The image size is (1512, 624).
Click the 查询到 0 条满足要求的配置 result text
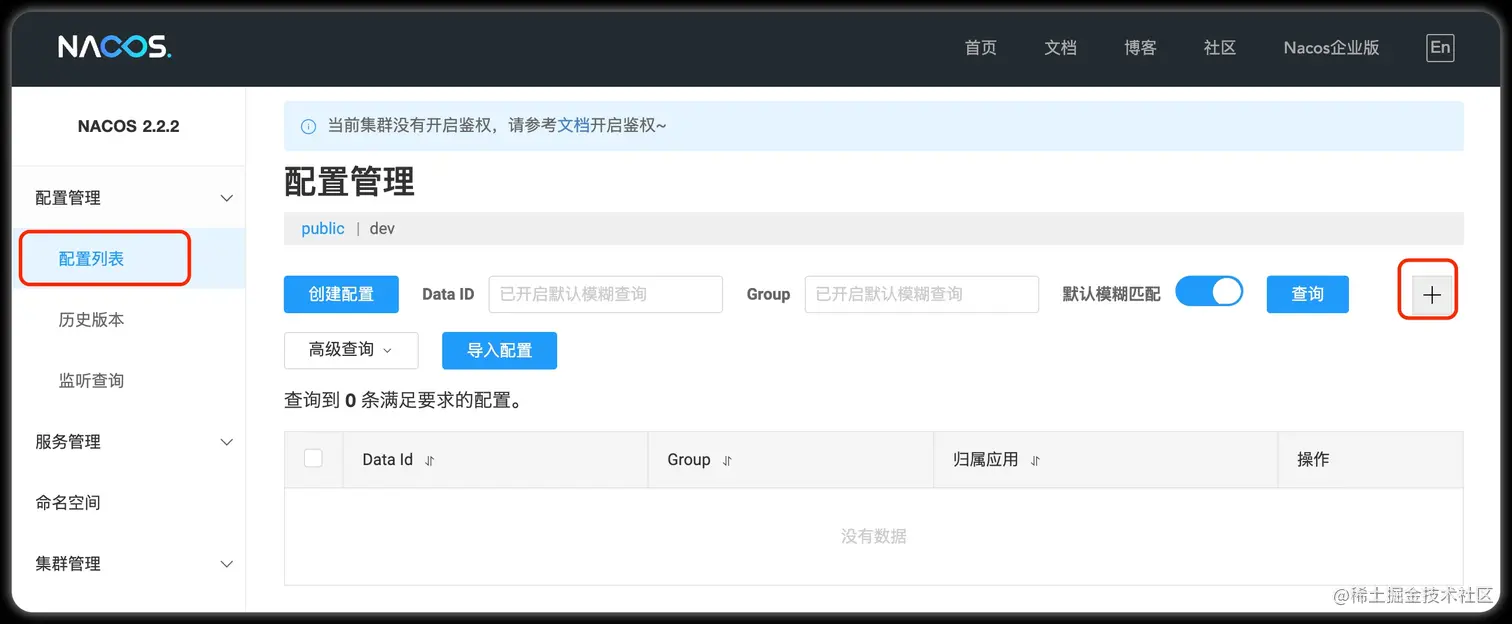tap(403, 401)
